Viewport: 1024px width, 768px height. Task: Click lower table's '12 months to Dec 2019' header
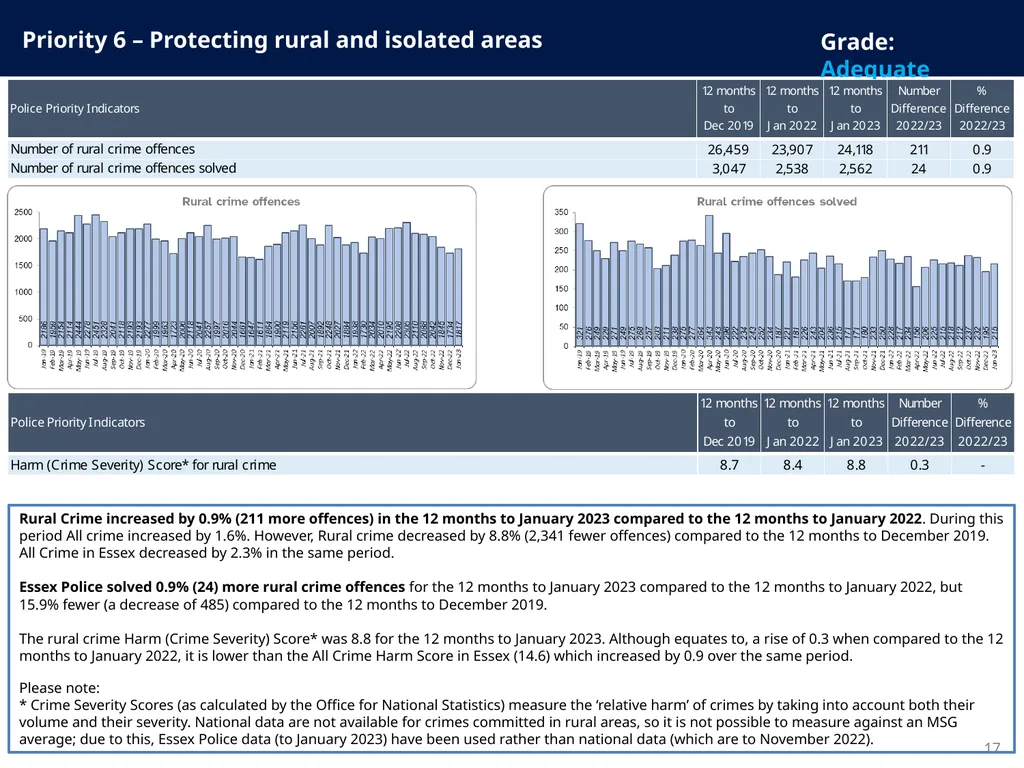click(729, 422)
